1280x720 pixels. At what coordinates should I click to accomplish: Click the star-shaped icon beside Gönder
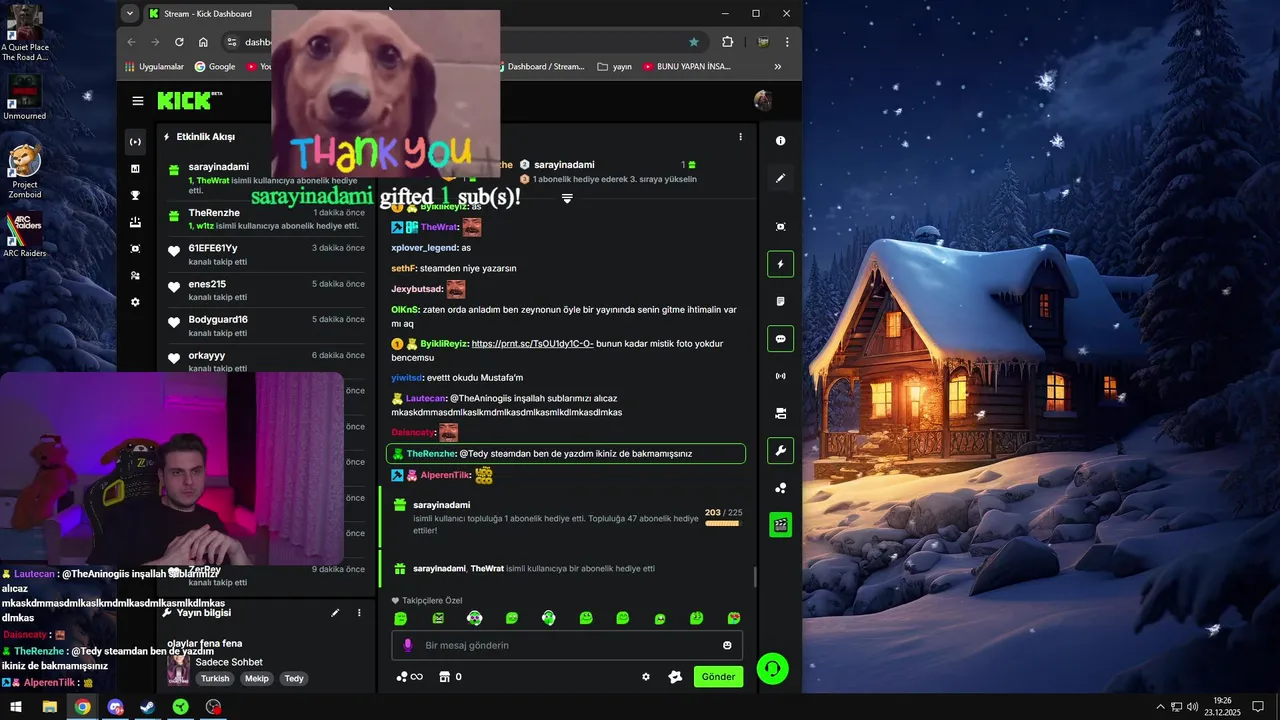[675, 677]
